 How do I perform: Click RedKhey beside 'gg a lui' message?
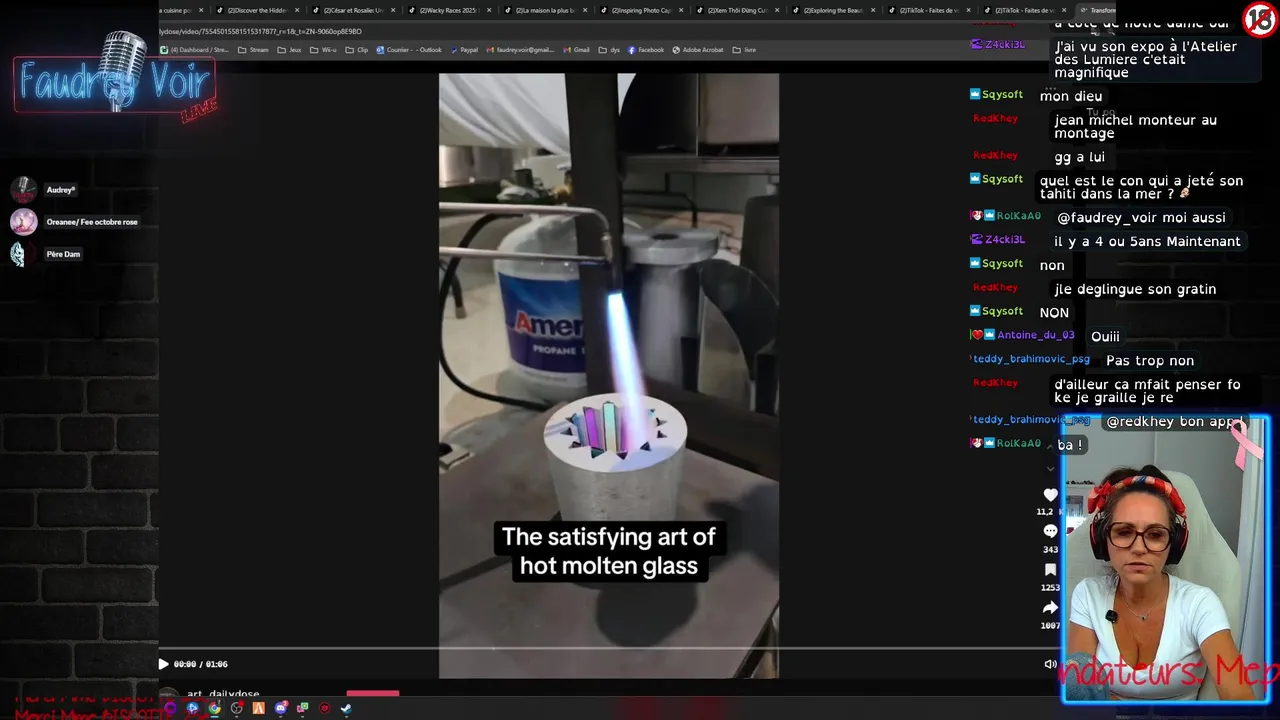995,155
